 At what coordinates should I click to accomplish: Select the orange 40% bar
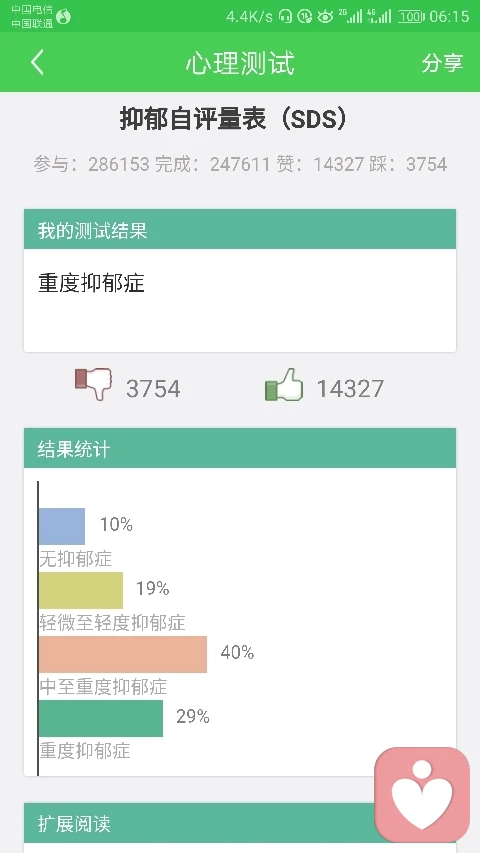[123, 654]
